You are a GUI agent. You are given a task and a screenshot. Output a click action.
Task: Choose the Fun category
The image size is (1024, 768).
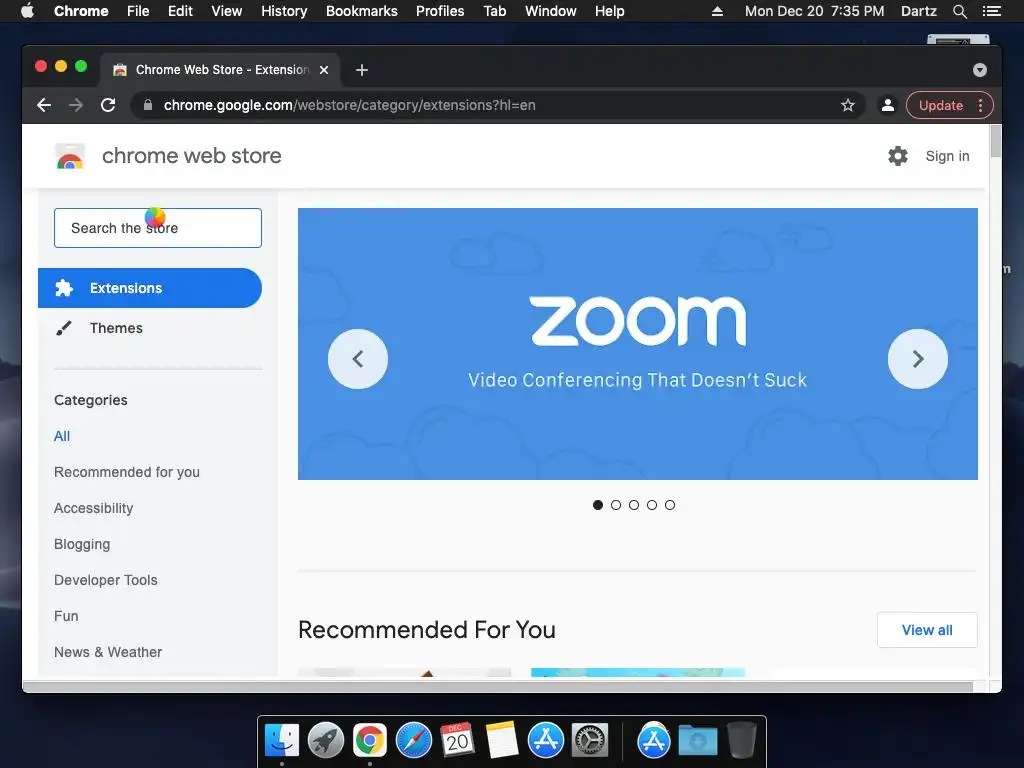point(66,616)
